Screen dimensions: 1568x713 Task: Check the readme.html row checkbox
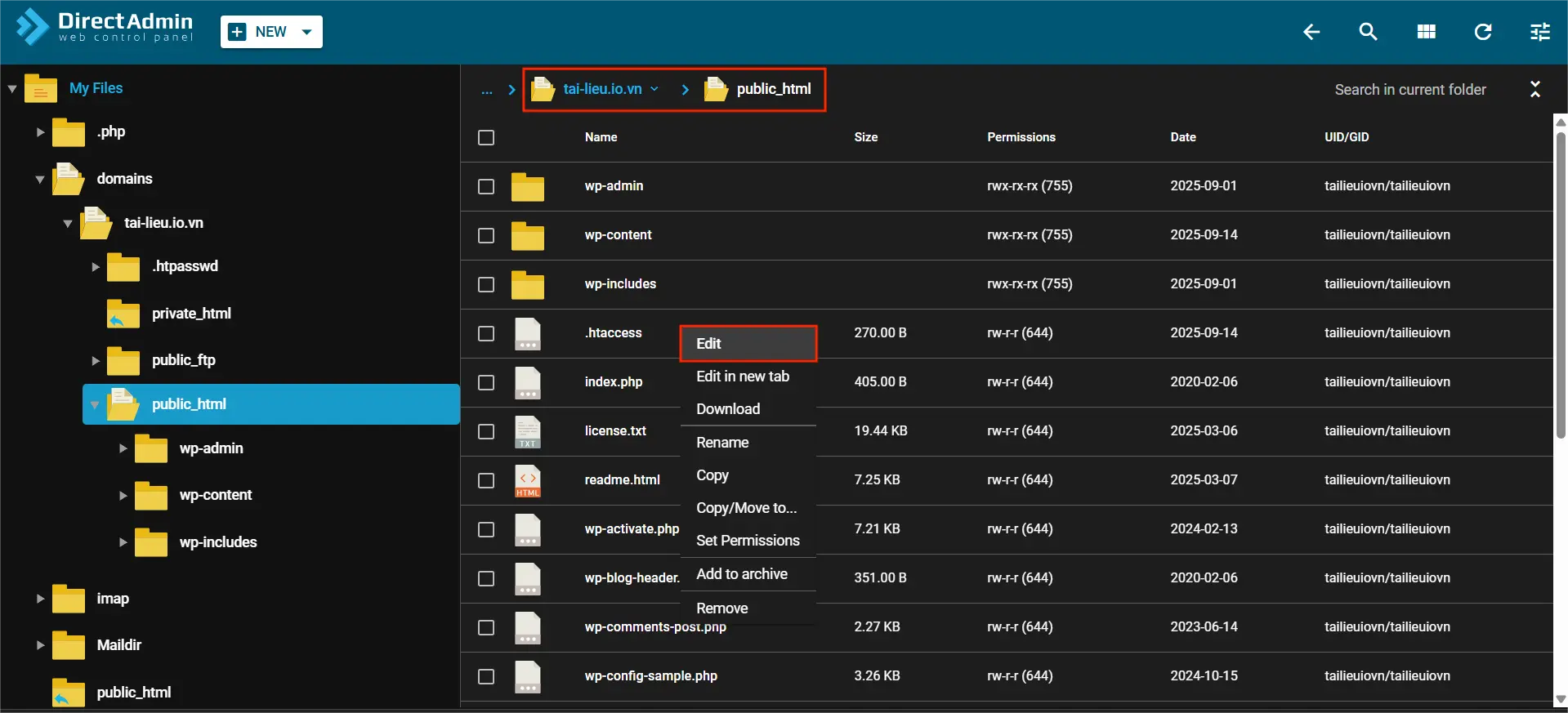pyautogui.click(x=486, y=480)
